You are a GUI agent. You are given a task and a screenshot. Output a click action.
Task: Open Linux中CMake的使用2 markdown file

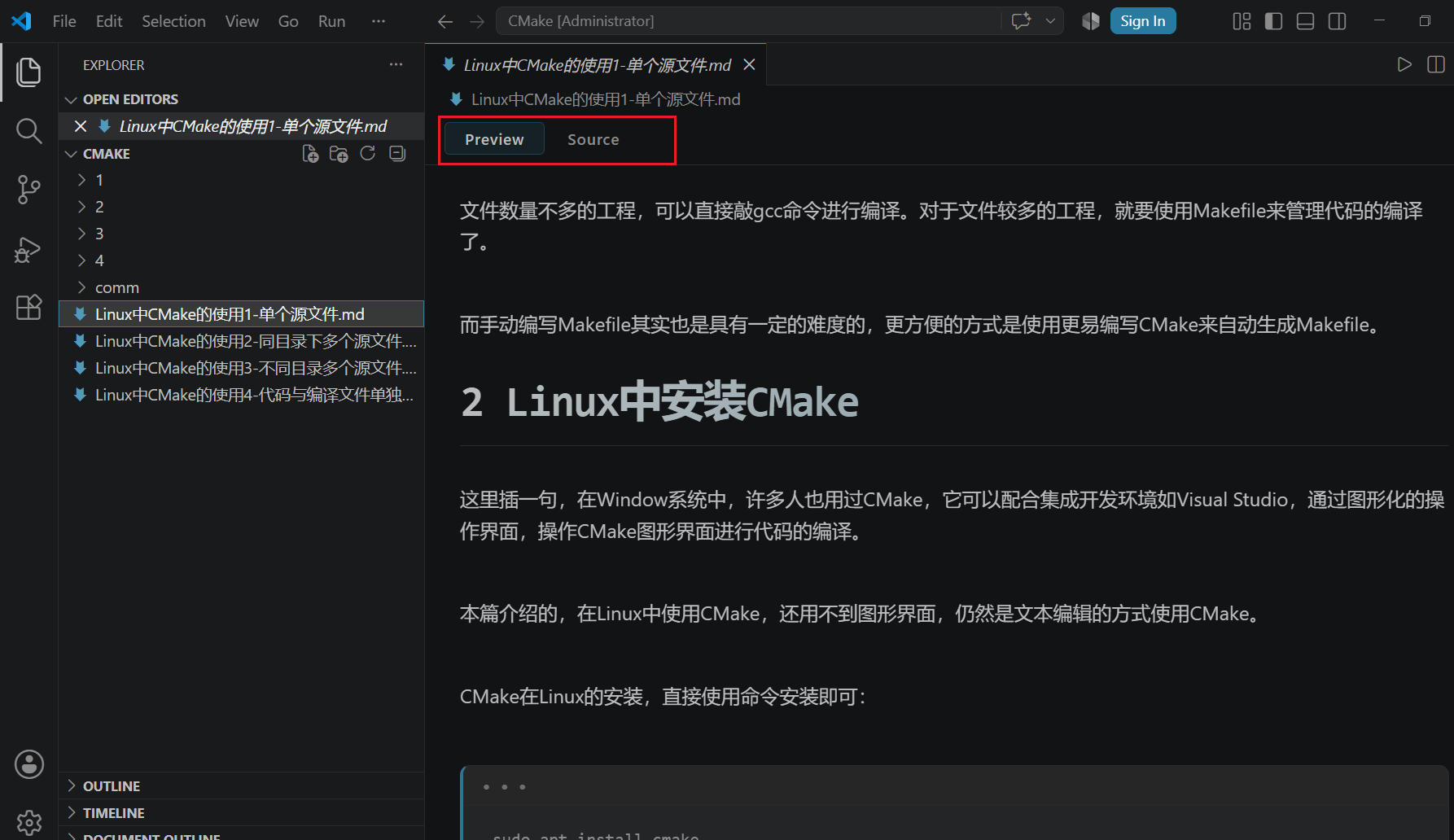pyautogui.click(x=242, y=341)
